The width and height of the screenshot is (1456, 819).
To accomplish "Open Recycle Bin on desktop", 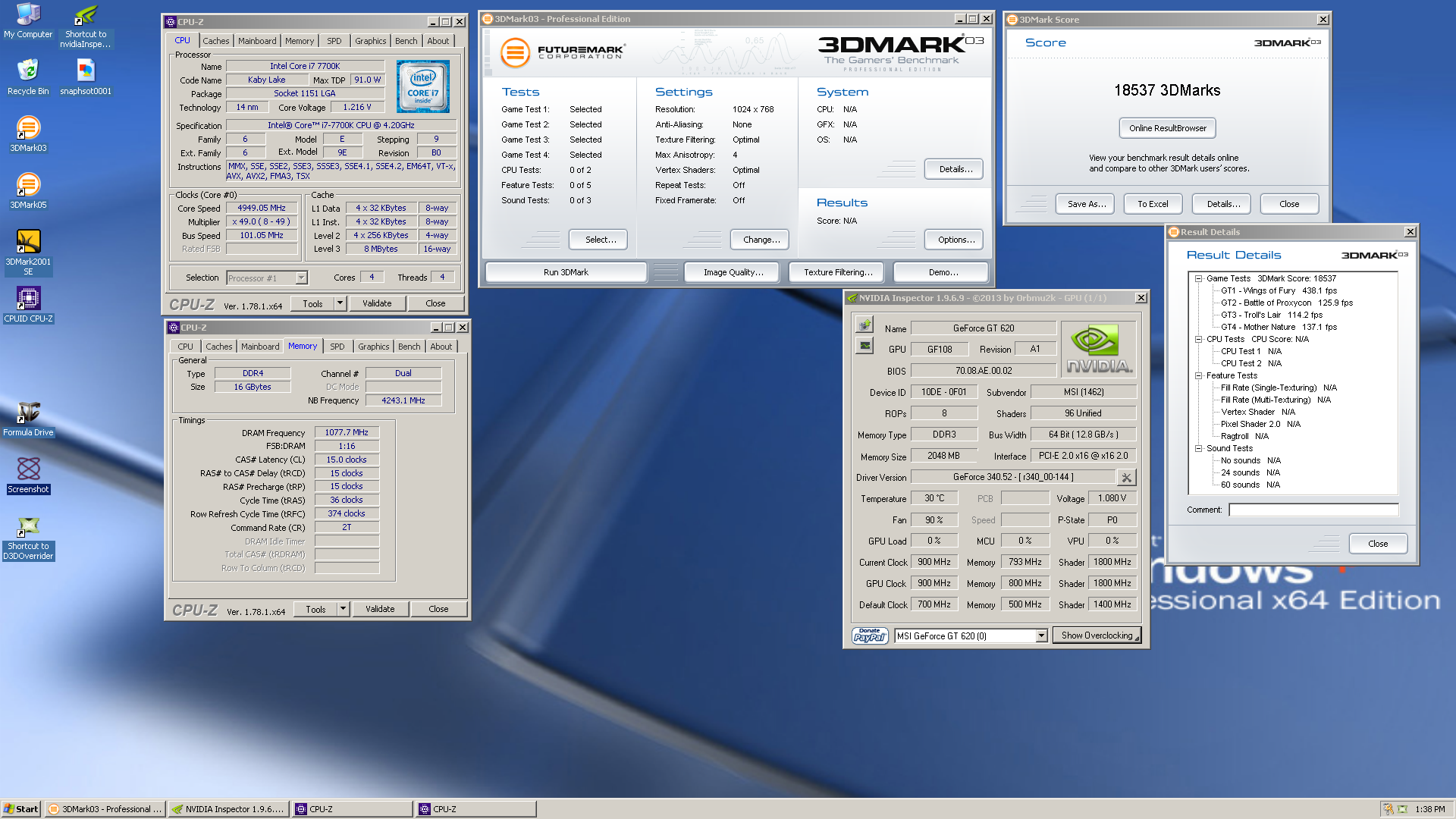I will coord(28,77).
